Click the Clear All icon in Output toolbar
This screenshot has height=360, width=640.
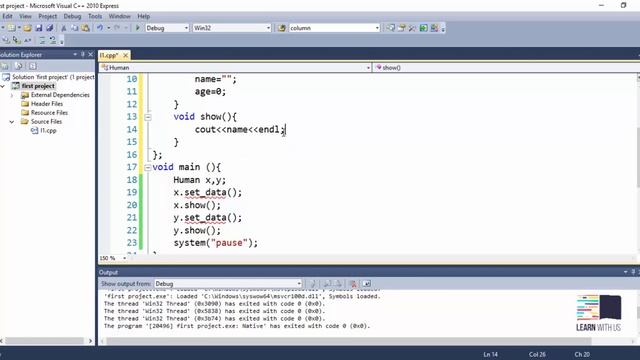coord(353,284)
